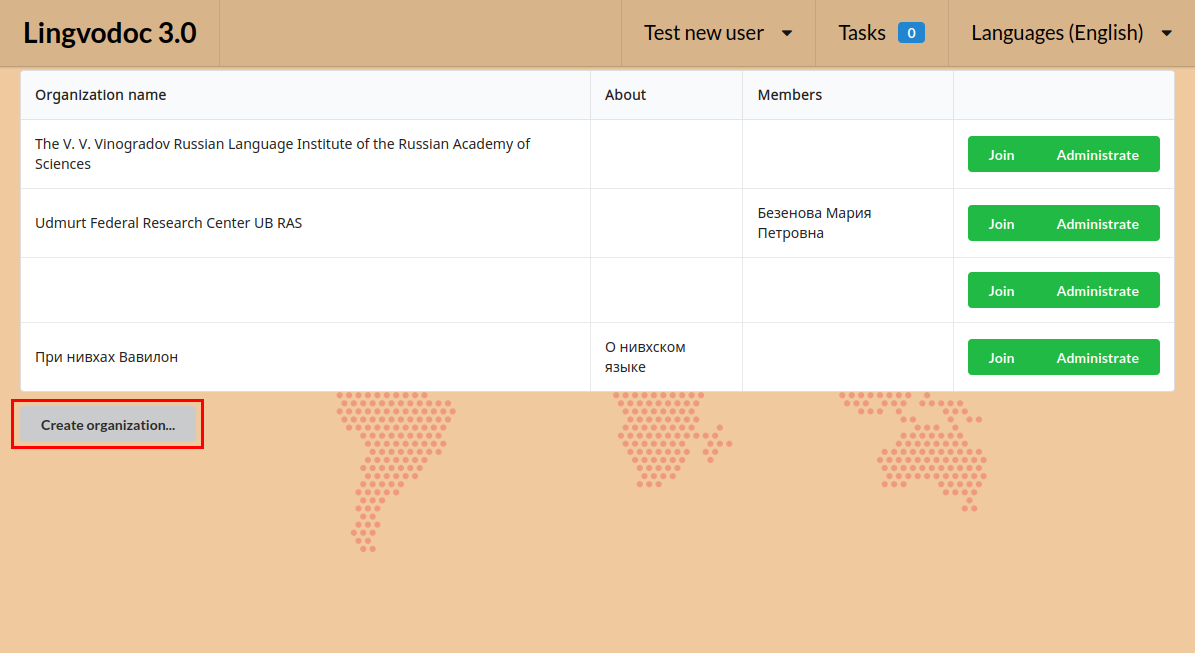Click the Organization name column header
Screen dimensions: 1195x653
[100, 94]
